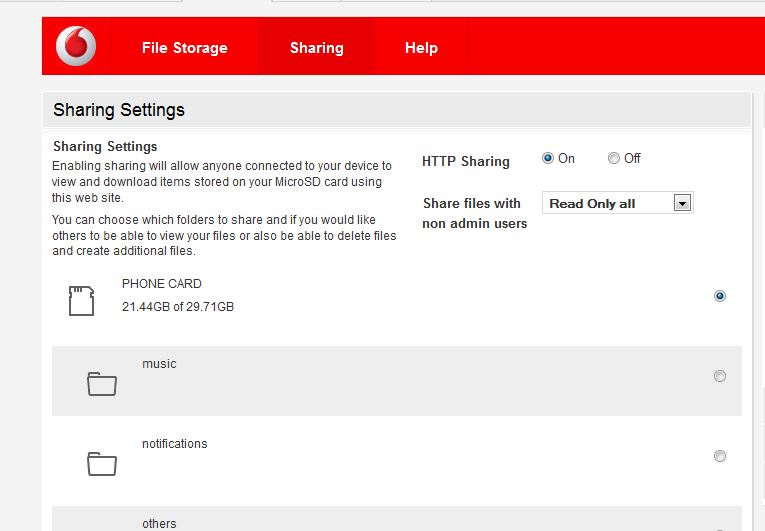Click the Vodafone logo icon
The image size is (765, 531).
(x=76, y=46)
